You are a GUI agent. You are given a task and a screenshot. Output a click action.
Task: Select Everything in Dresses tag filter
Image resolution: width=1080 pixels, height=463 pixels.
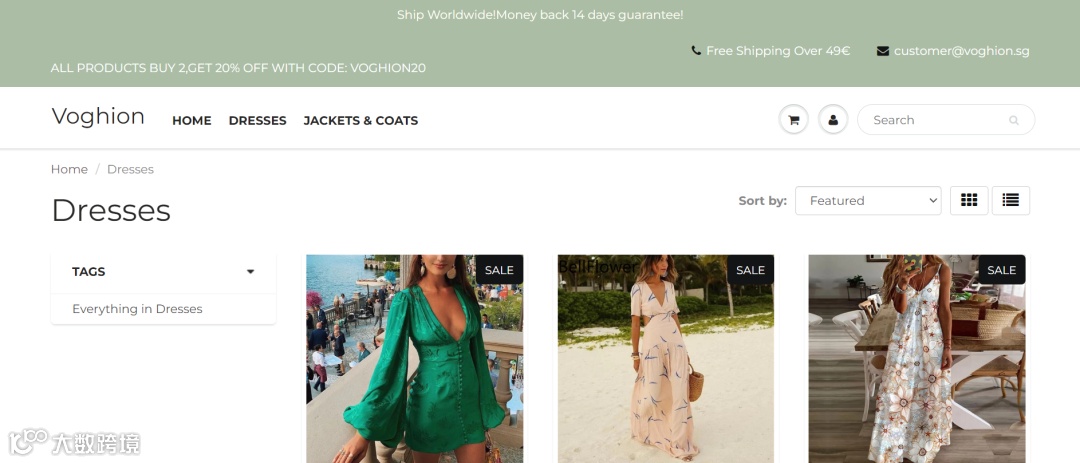coord(137,309)
